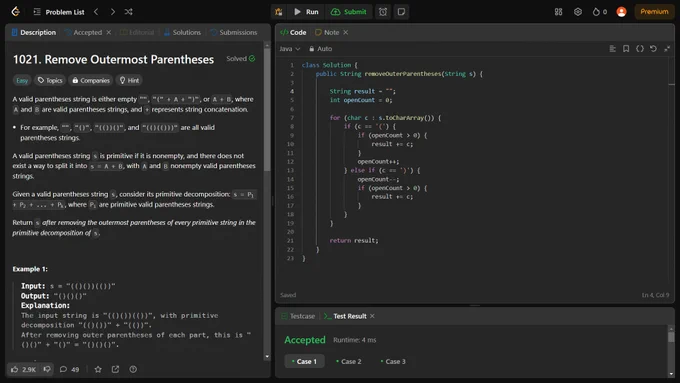Viewport: 680px width, 383px height.
Task: Select Case 1 result
Action: point(304,361)
